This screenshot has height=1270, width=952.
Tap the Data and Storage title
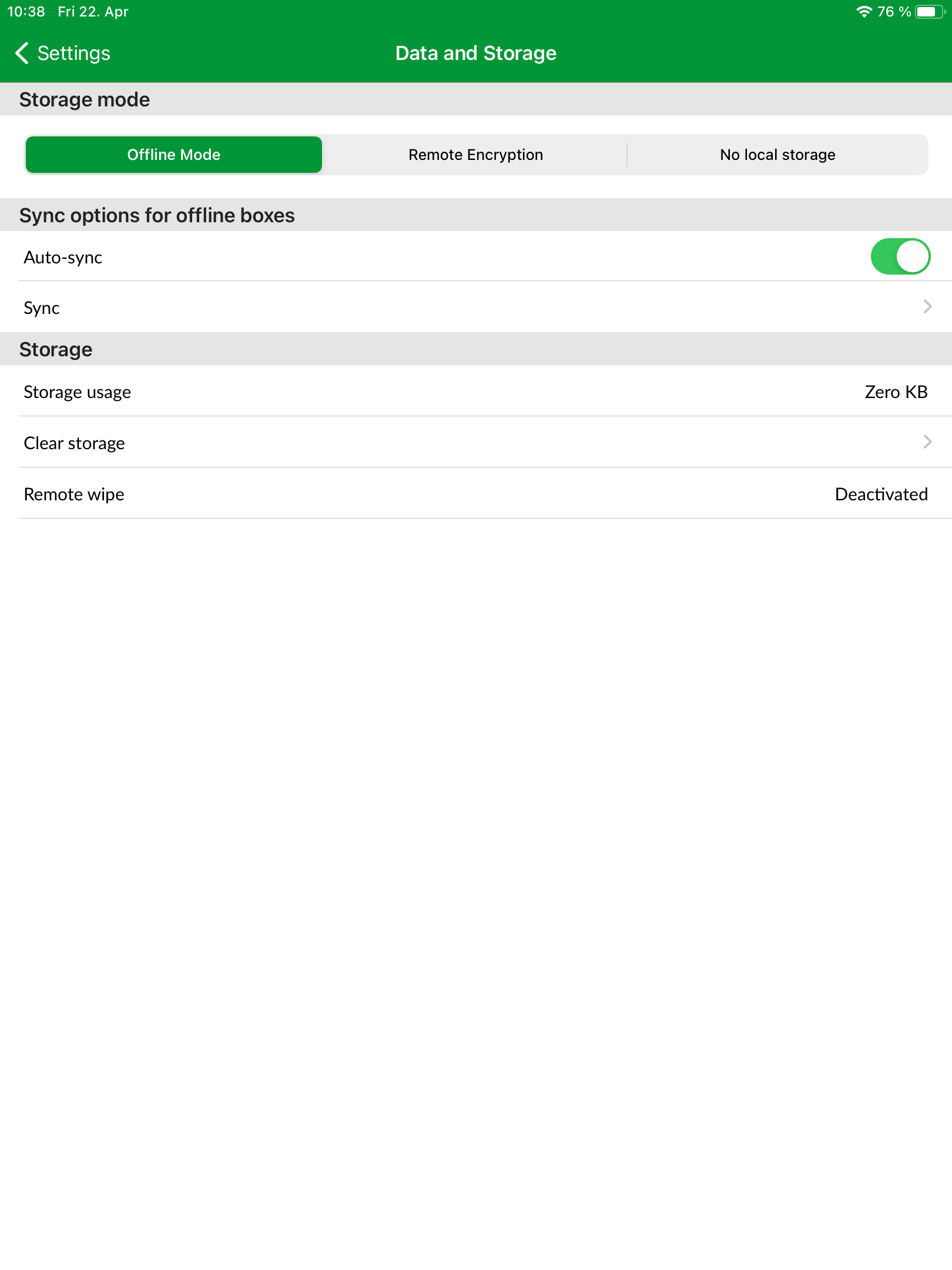point(476,53)
